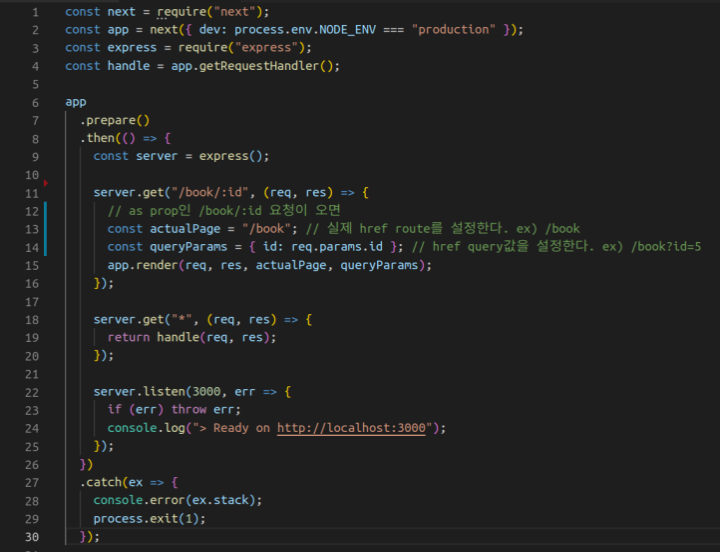Click 'process.env.NODE_ENV' on line 2
Image resolution: width=720 pixels, height=552 pixels.
[x=305, y=30]
